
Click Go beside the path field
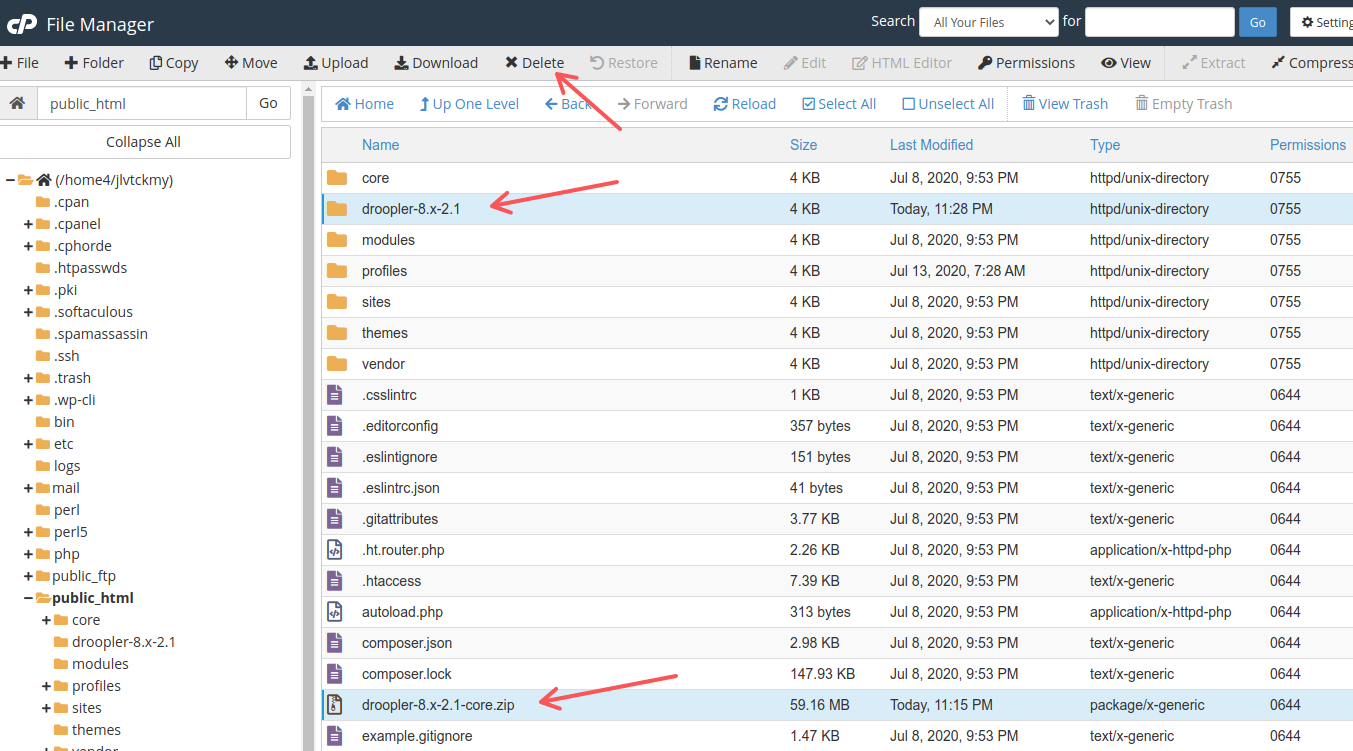[x=268, y=103]
